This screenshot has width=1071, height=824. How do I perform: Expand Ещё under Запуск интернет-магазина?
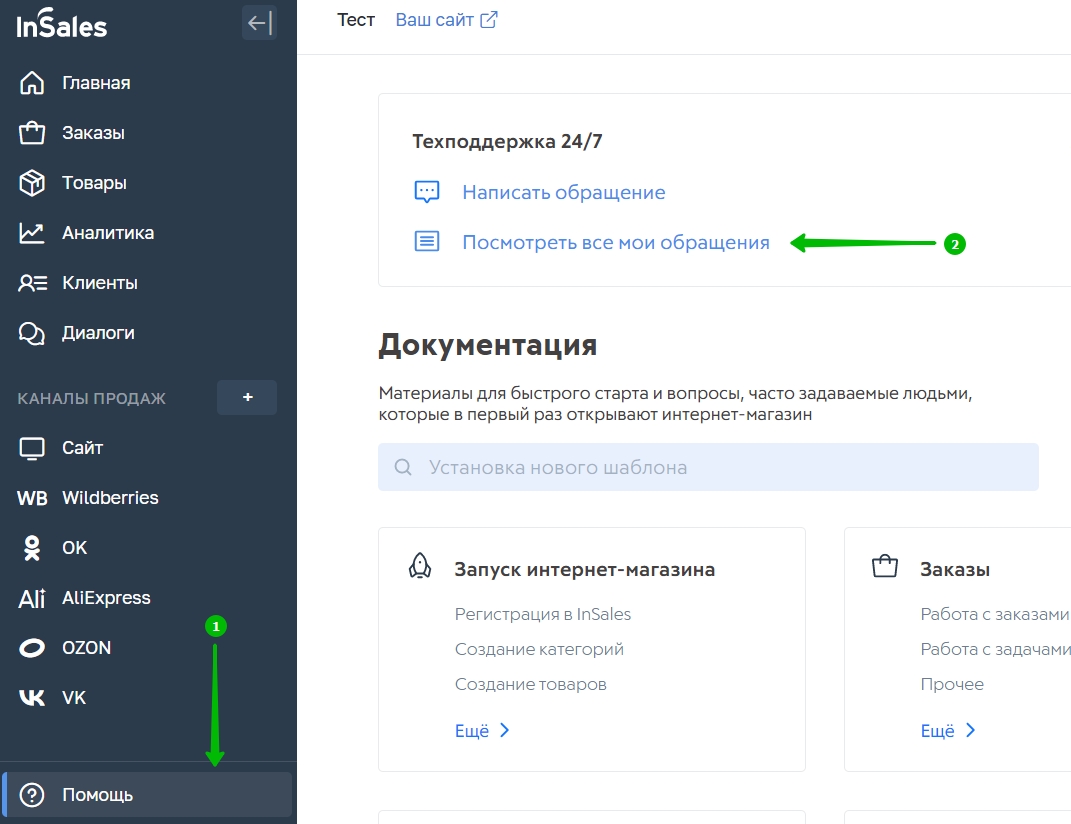[x=482, y=730]
